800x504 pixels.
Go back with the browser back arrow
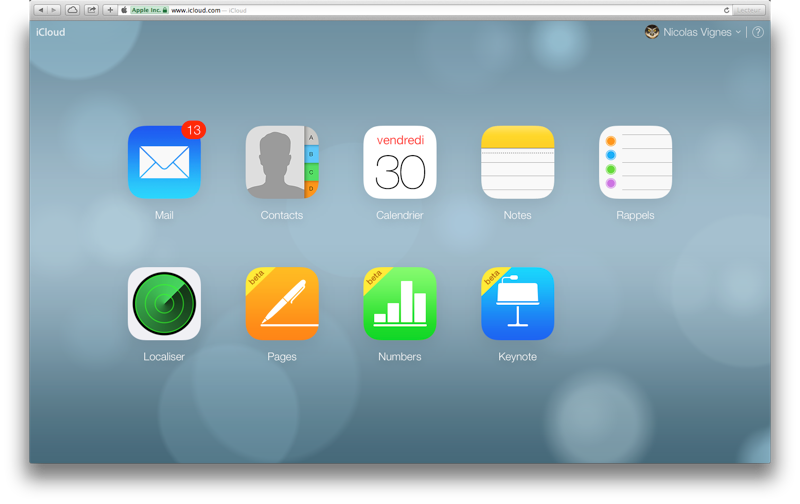pyautogui.click(x=41, y=10)
